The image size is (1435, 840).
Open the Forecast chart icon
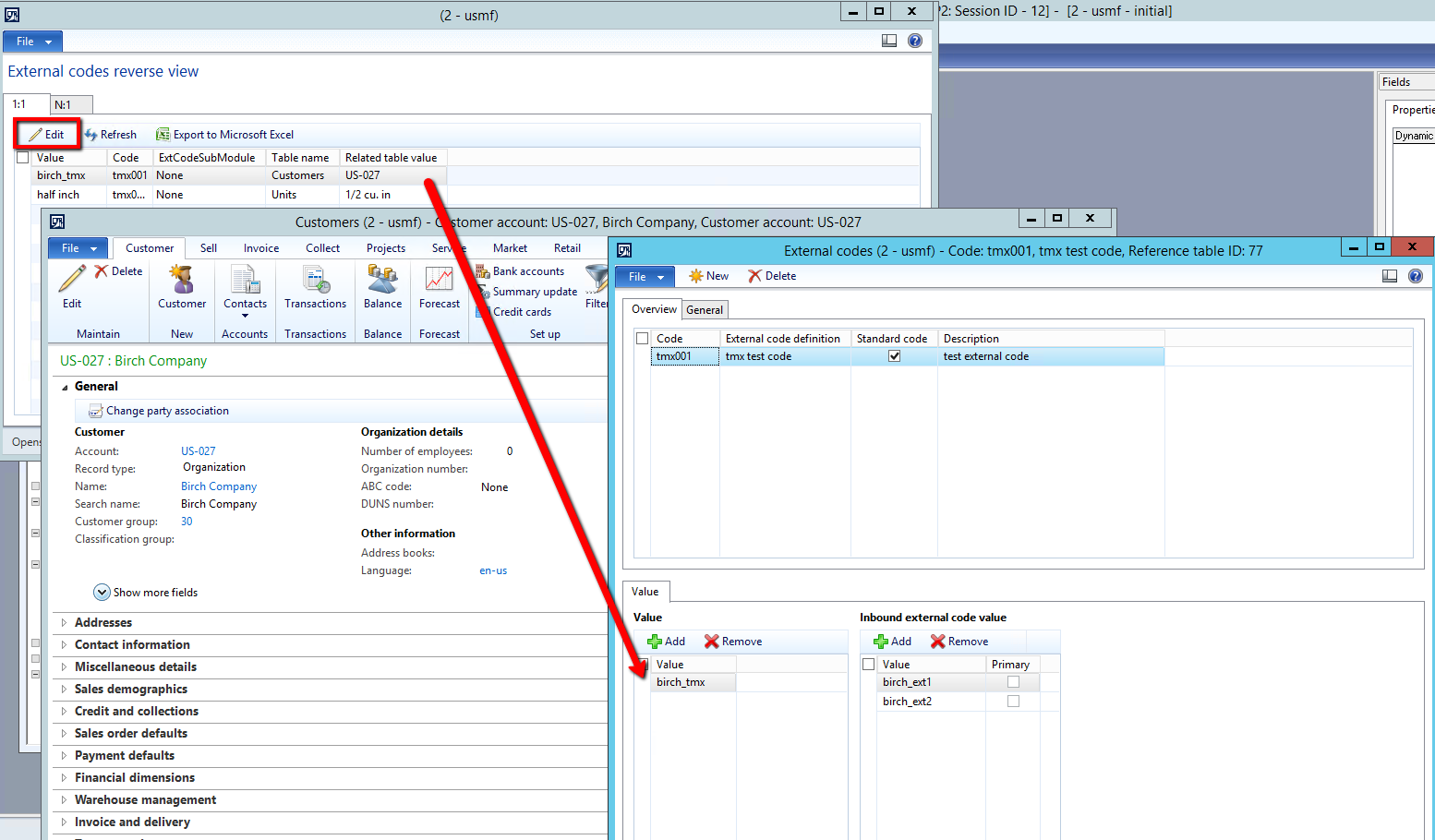click(x=439, y=280)
